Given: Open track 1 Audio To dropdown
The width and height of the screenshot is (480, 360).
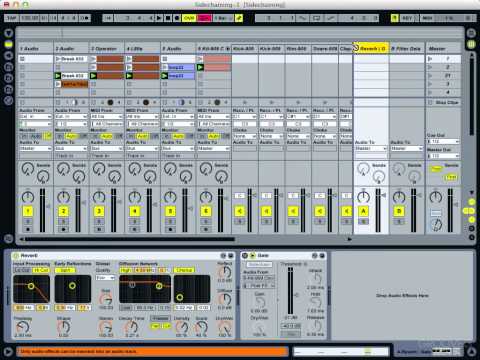Looking at the screenshot, I should pos(35,148).
